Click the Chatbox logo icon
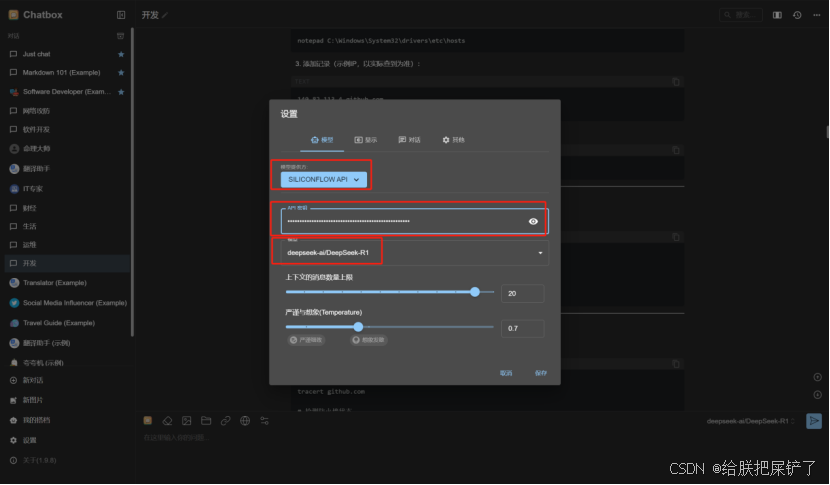Image resolution: width=830 pixels, height=485 pixels. pos(14,15)
